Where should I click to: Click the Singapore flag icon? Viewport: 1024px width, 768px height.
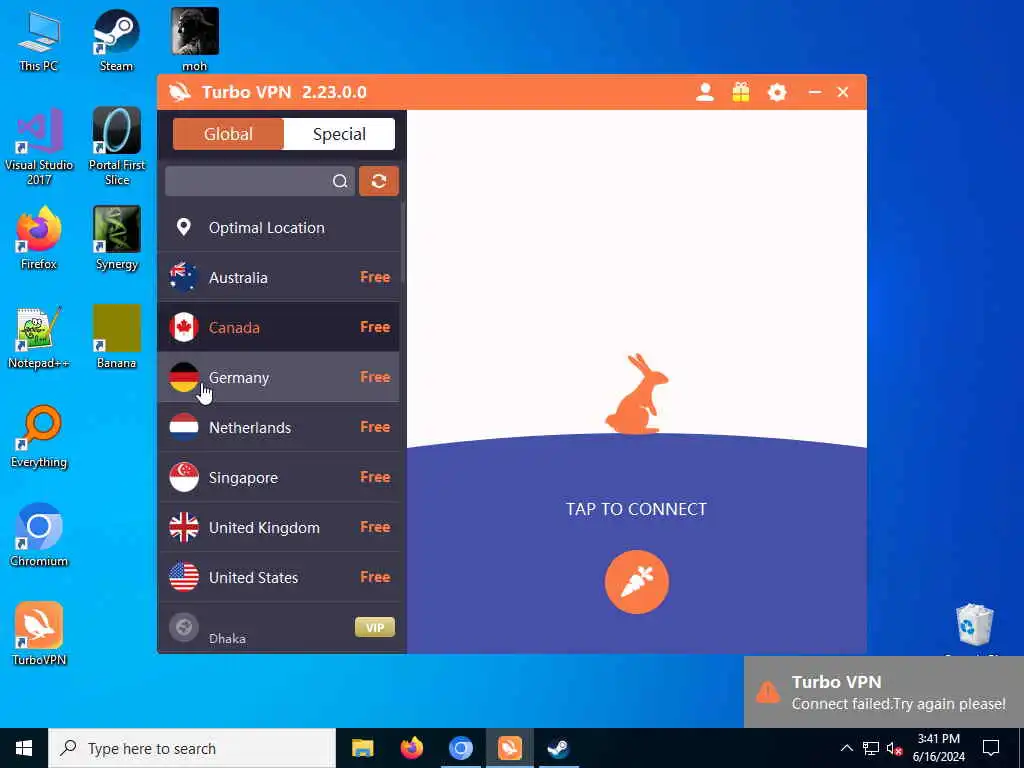[x=184, y=477]
